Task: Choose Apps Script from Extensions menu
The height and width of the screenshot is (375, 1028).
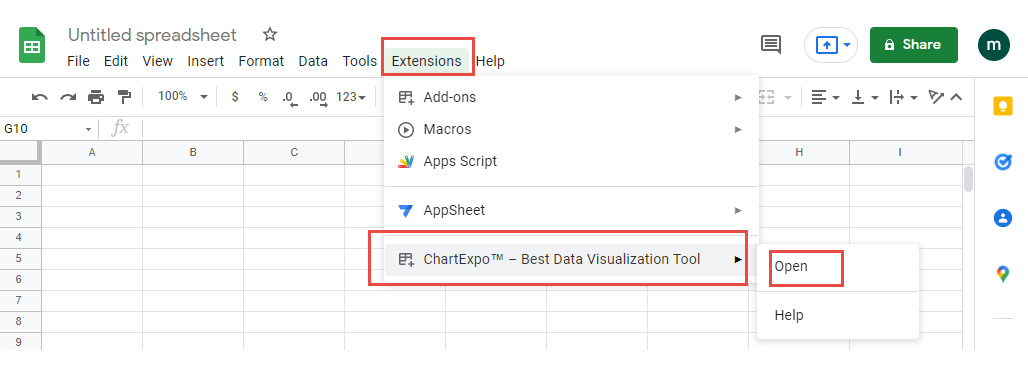Action: [571, 161]
